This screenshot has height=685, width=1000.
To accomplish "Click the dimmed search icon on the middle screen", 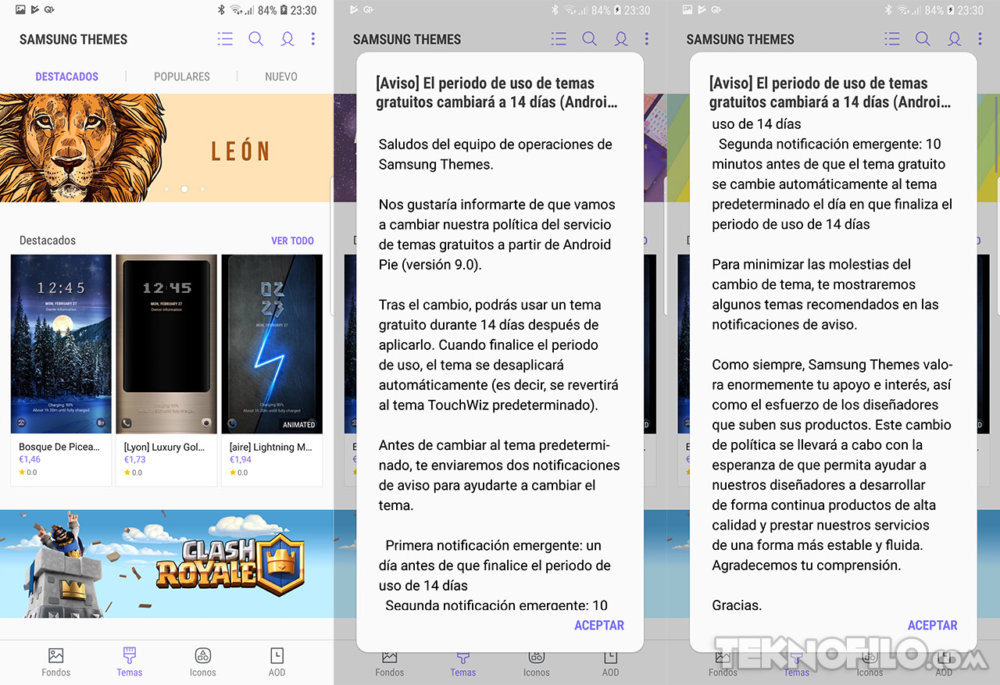I will [589, 39].
